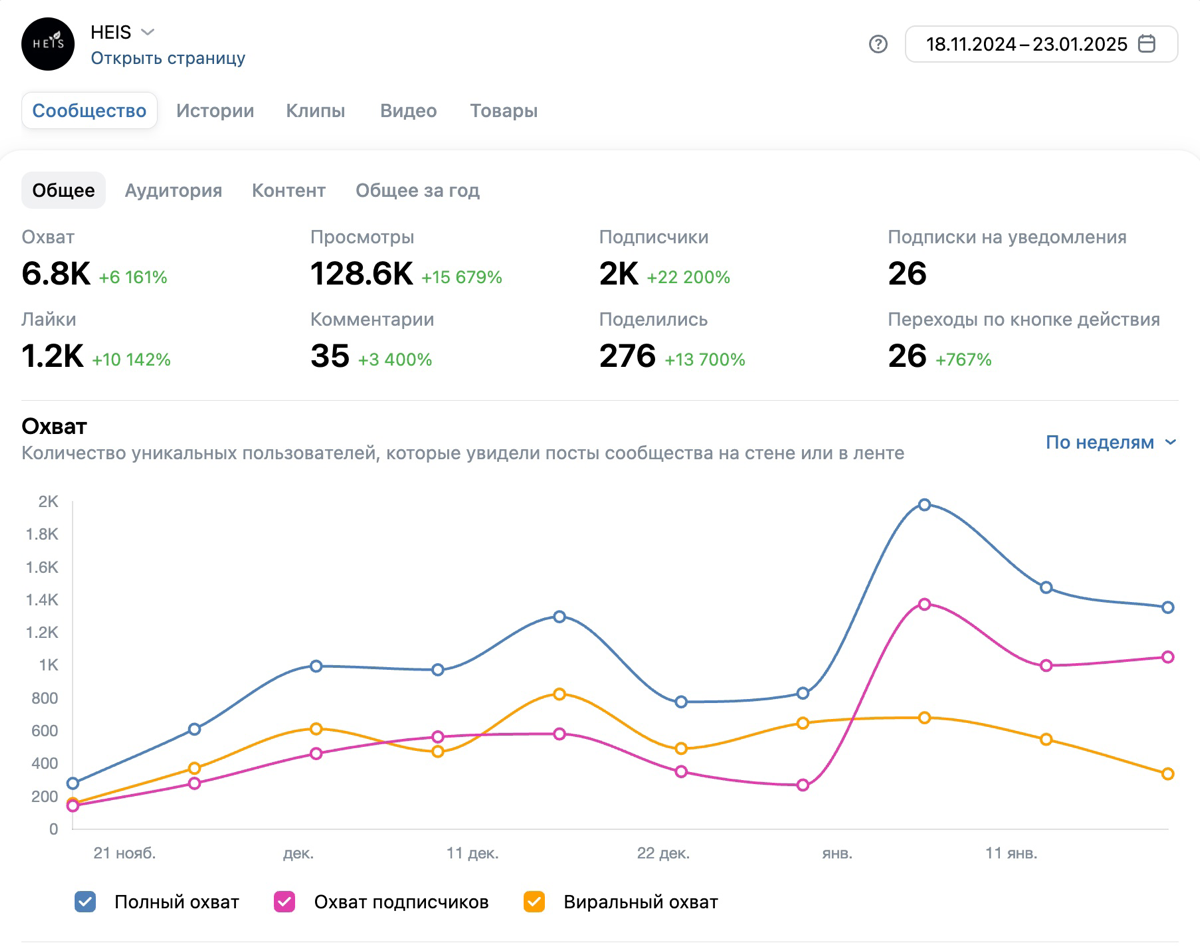Open the date range picker 18.11.2024–23.01.2025
This screenshot has width=1200, height=949.
coord(1041,44)
